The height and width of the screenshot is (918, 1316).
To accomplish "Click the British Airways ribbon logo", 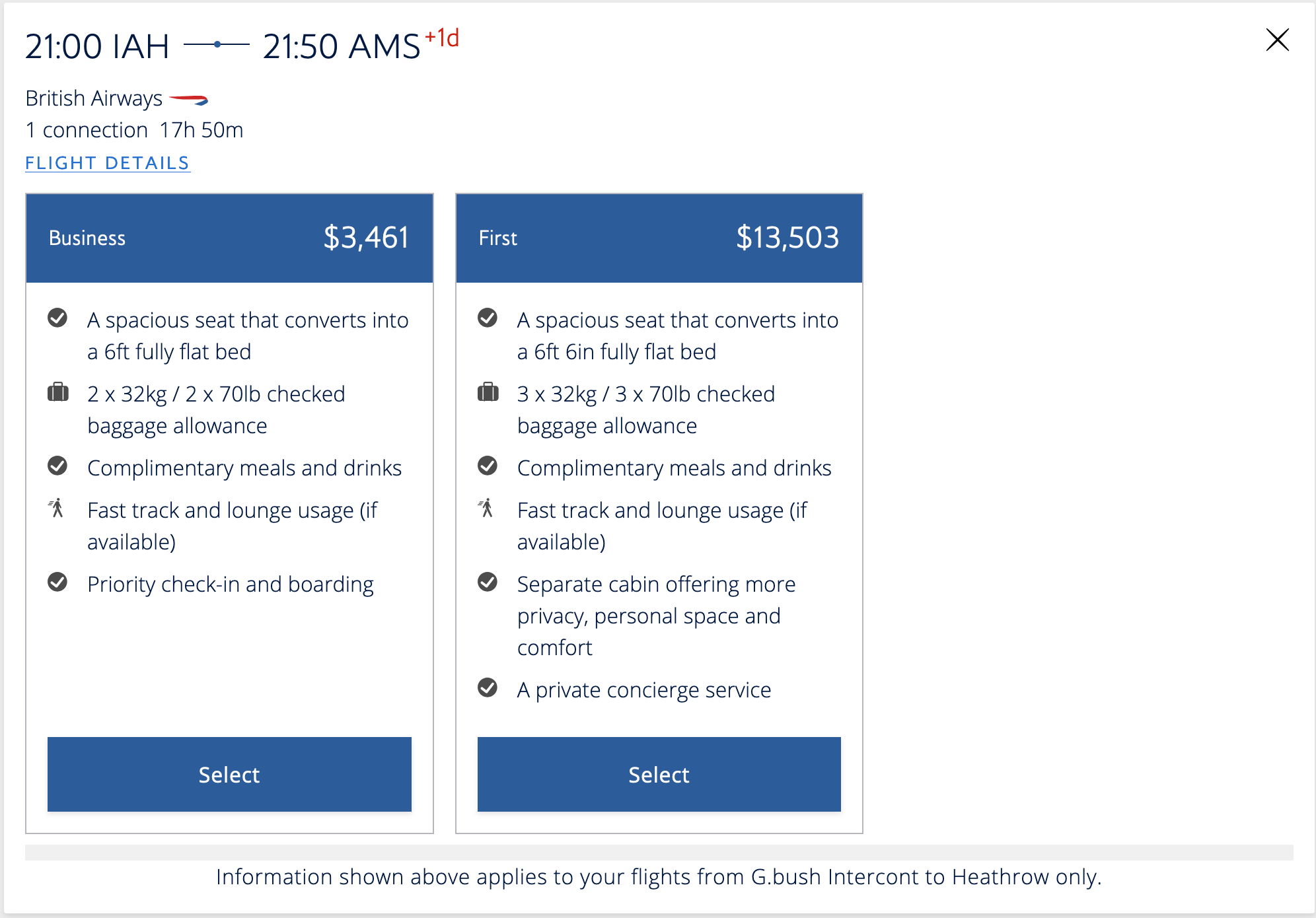I will [x=189, y=100].
